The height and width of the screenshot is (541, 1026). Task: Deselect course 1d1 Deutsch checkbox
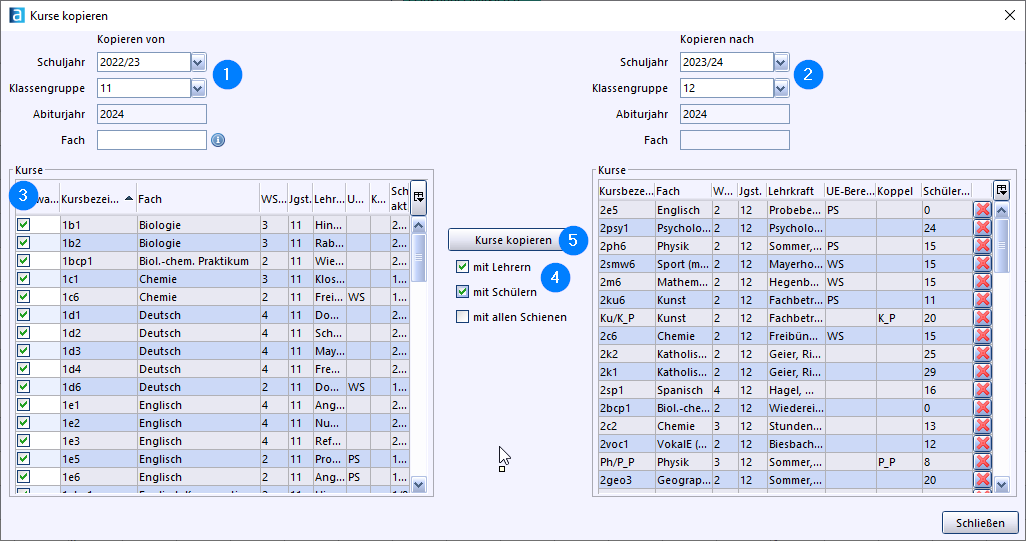(x=24, y=315)
